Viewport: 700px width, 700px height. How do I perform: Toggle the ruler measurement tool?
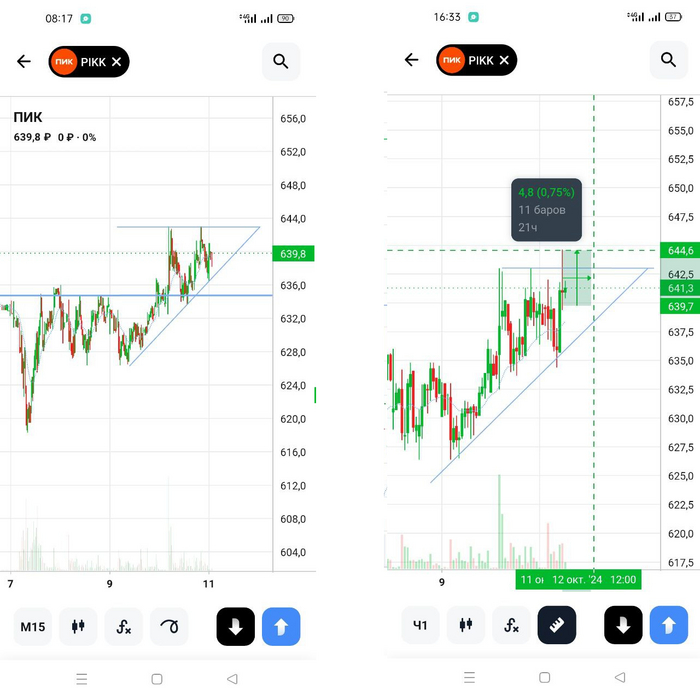pos(557,626)
